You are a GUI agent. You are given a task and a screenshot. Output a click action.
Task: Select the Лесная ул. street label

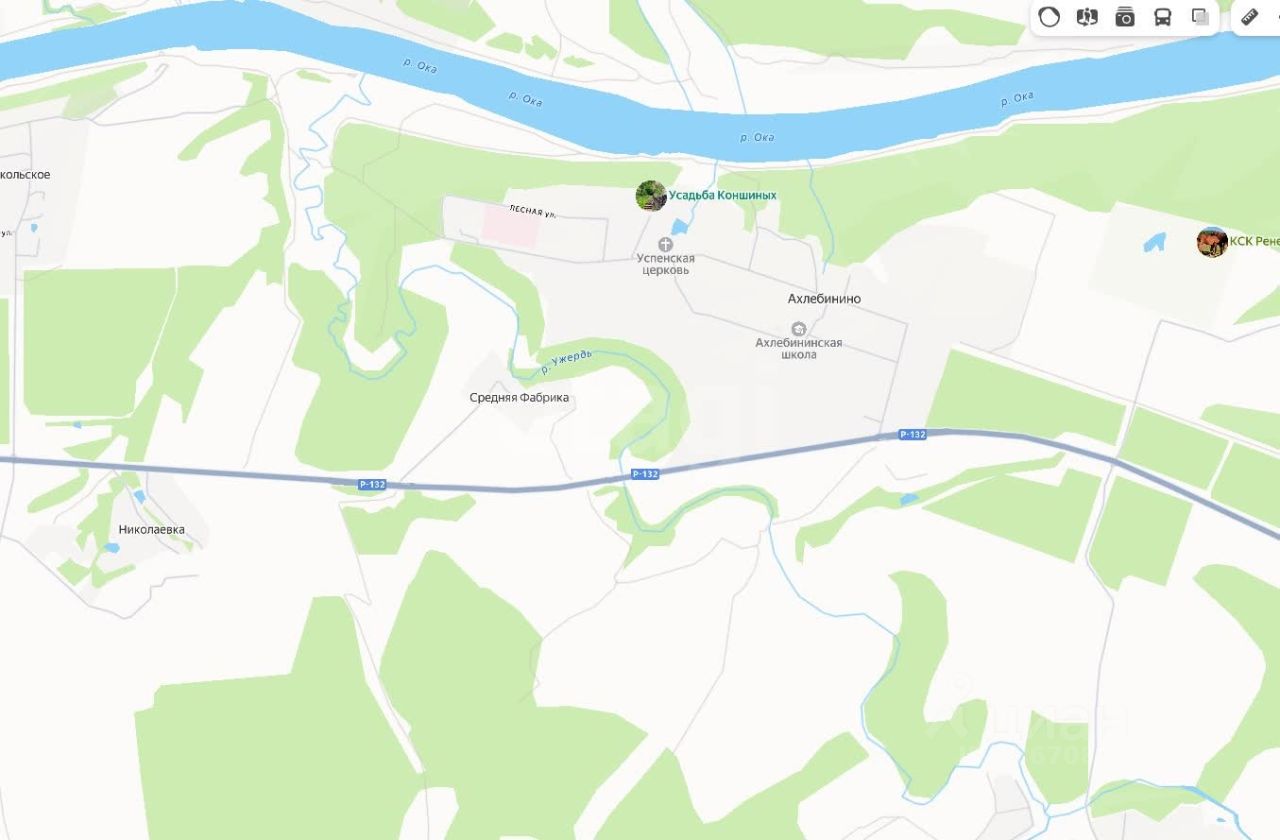[x=532, y=211]
